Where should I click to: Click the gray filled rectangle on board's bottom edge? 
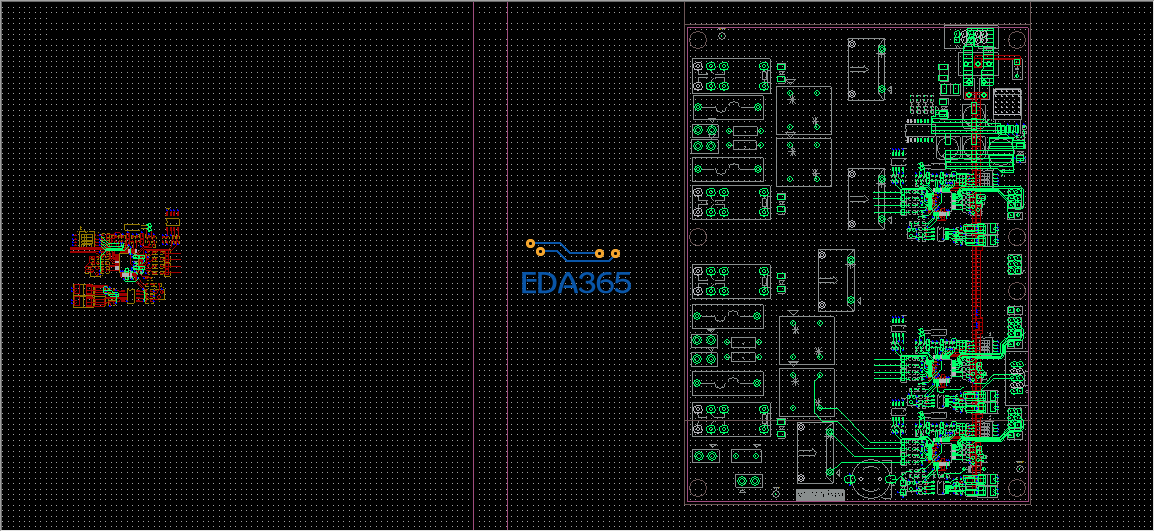pos(821,495)
